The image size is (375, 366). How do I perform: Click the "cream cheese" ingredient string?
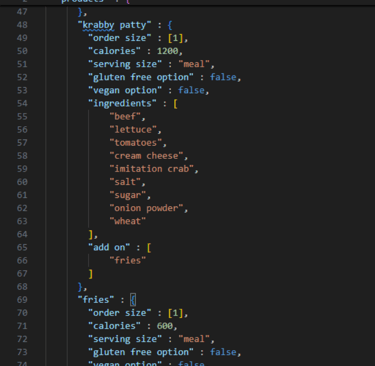pyautogui.click(x=146, y=156)
